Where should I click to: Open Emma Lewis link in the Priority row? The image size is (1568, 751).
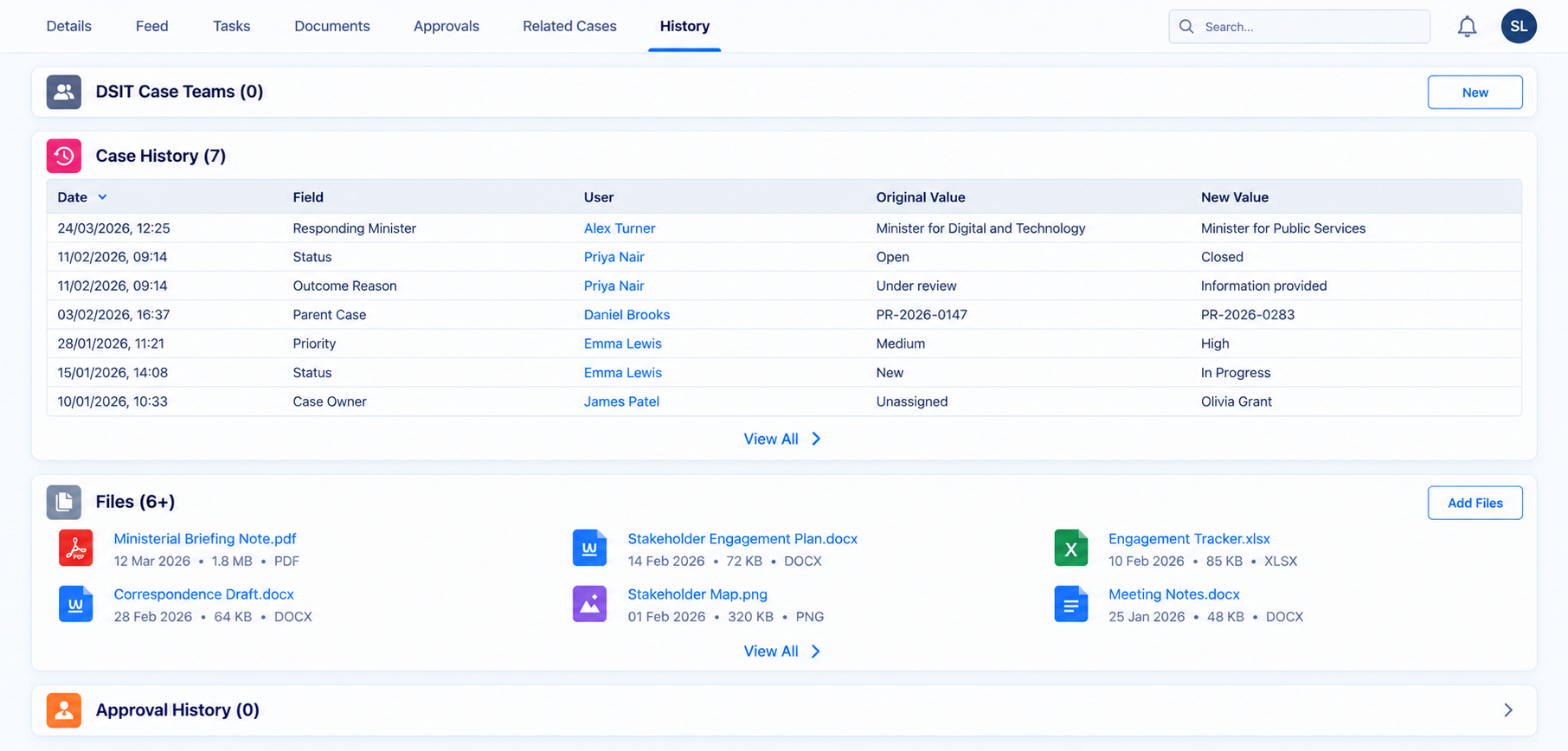622,343
